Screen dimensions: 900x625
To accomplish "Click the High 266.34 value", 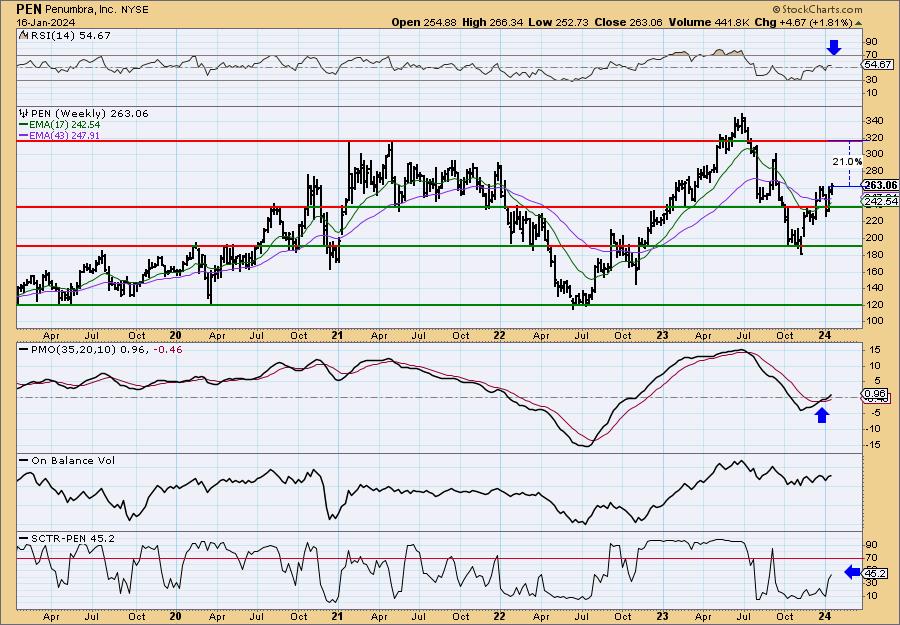I will (x=491, y=22).
